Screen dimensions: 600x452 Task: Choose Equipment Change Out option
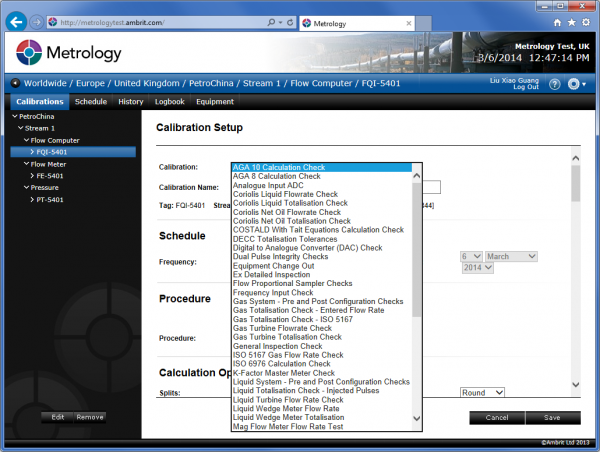pyautogui.click(x=322, y=266)
